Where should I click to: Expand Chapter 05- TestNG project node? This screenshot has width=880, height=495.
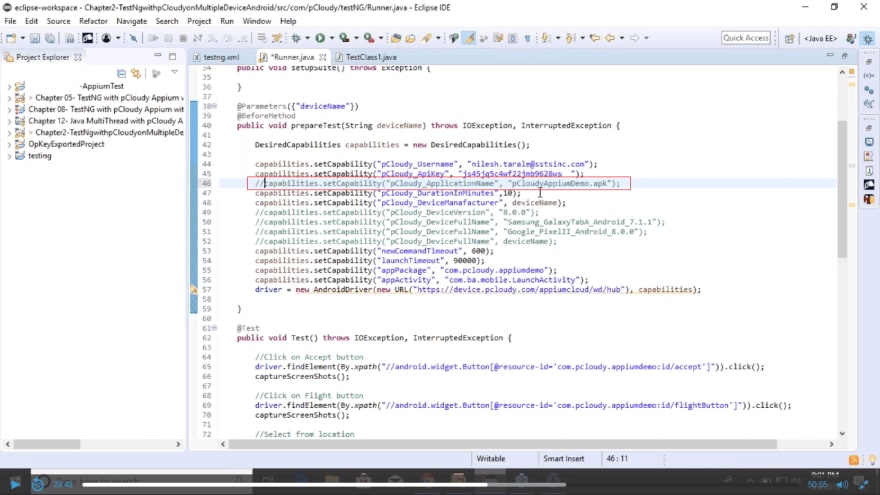(x=8, y=98)
